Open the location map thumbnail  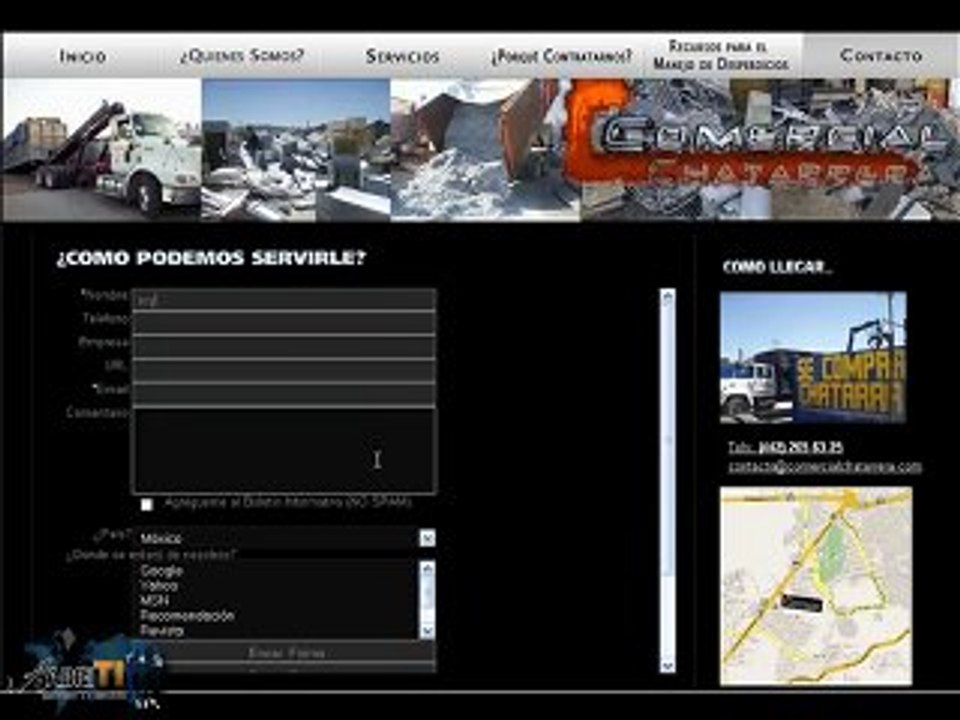click(x=816, y=586)
